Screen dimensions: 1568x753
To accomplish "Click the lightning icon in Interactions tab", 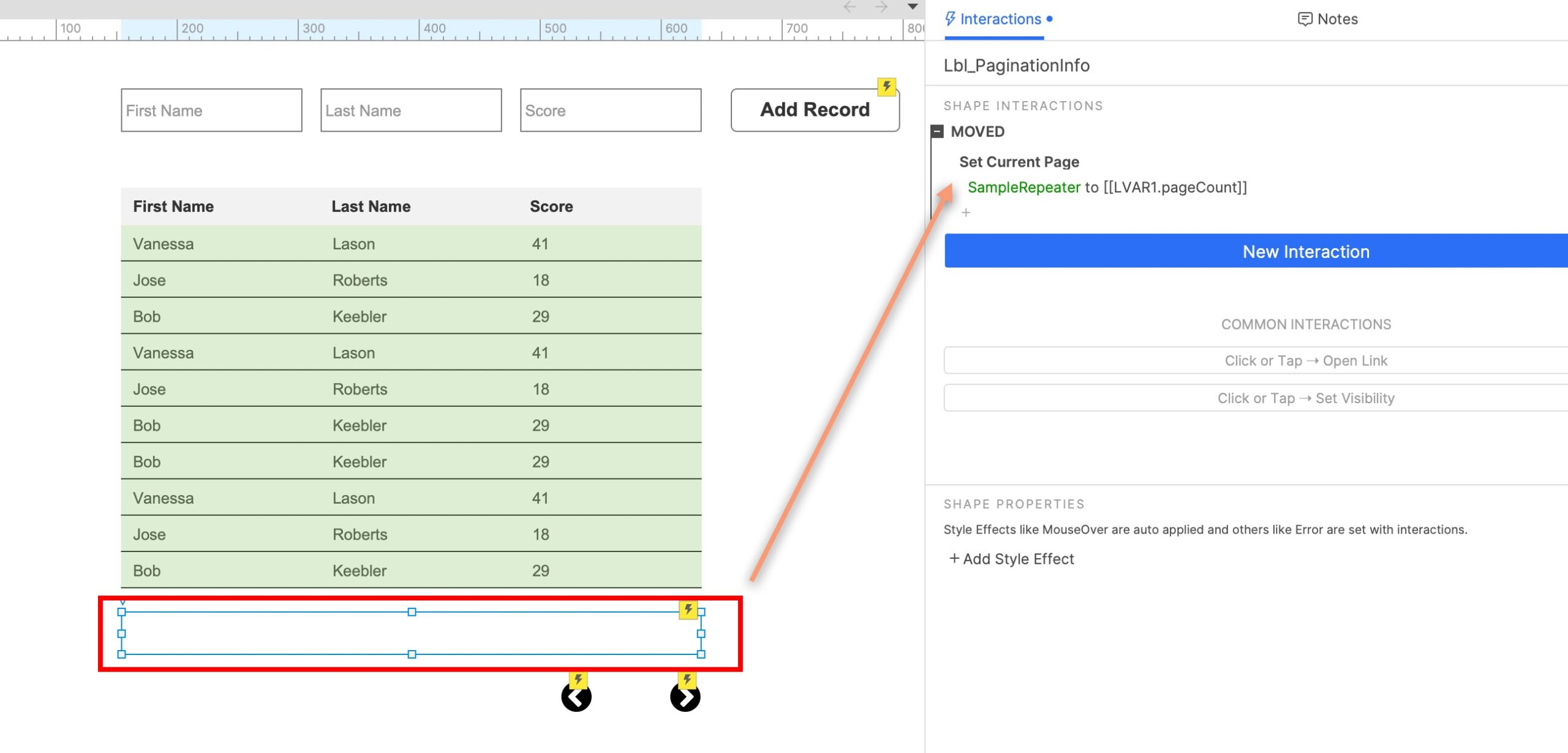I will tap(950, 19).
